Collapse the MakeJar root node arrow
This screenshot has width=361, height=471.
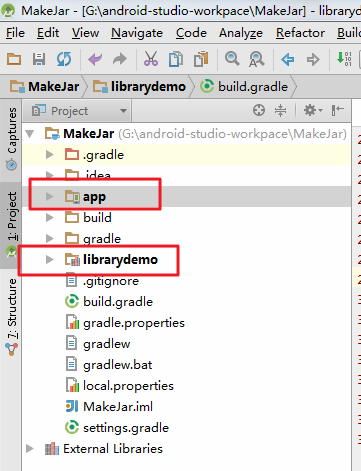(x=30, y=134)
